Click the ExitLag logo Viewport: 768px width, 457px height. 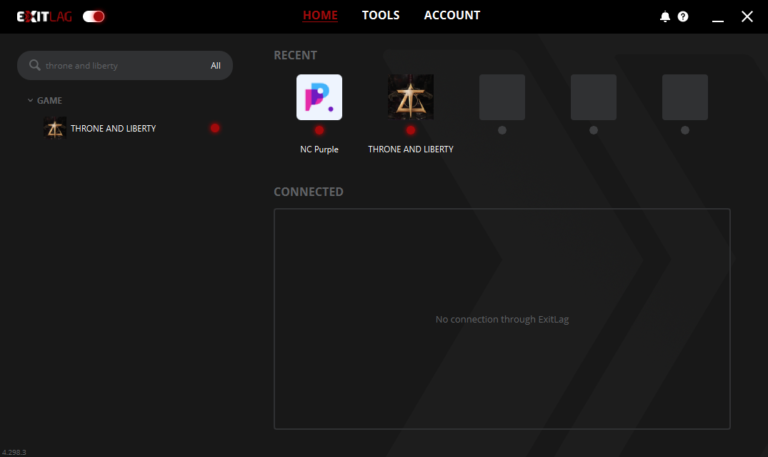point(44,17)
